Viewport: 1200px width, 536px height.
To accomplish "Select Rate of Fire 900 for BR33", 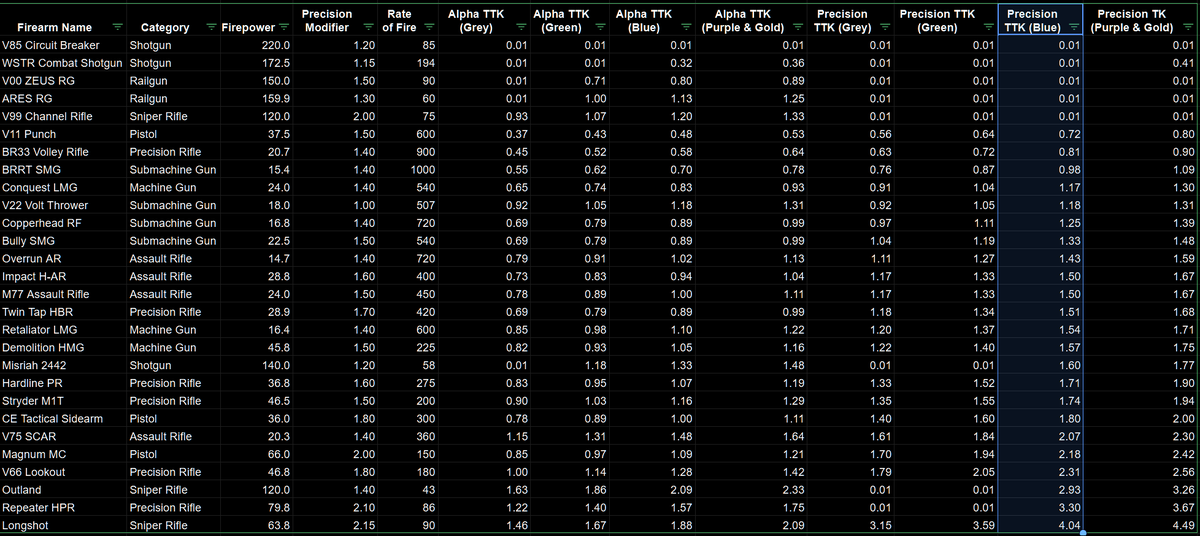I will [x=408, y=152].
